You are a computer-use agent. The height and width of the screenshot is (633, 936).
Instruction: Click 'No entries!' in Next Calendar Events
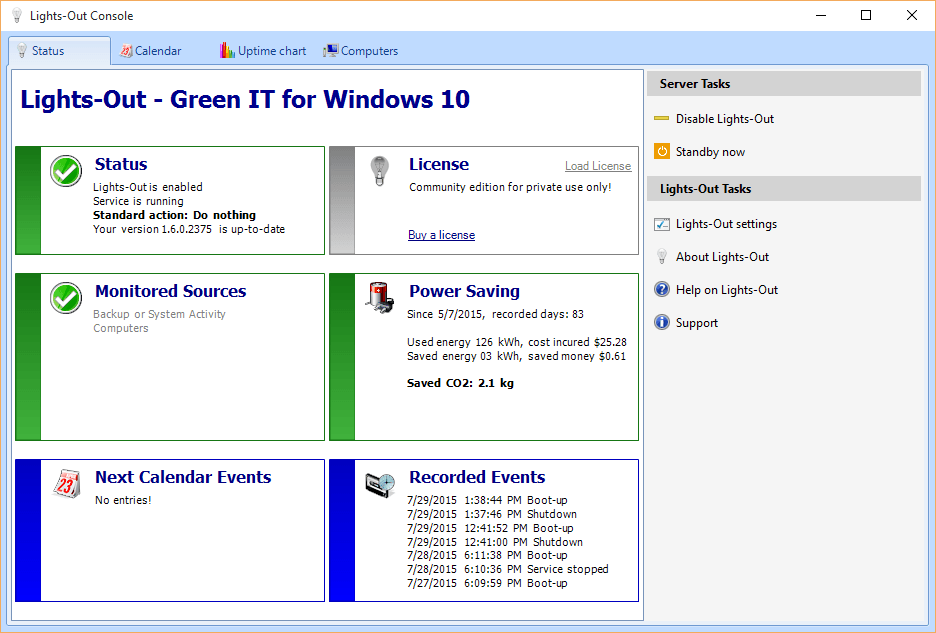coord(123,500)
